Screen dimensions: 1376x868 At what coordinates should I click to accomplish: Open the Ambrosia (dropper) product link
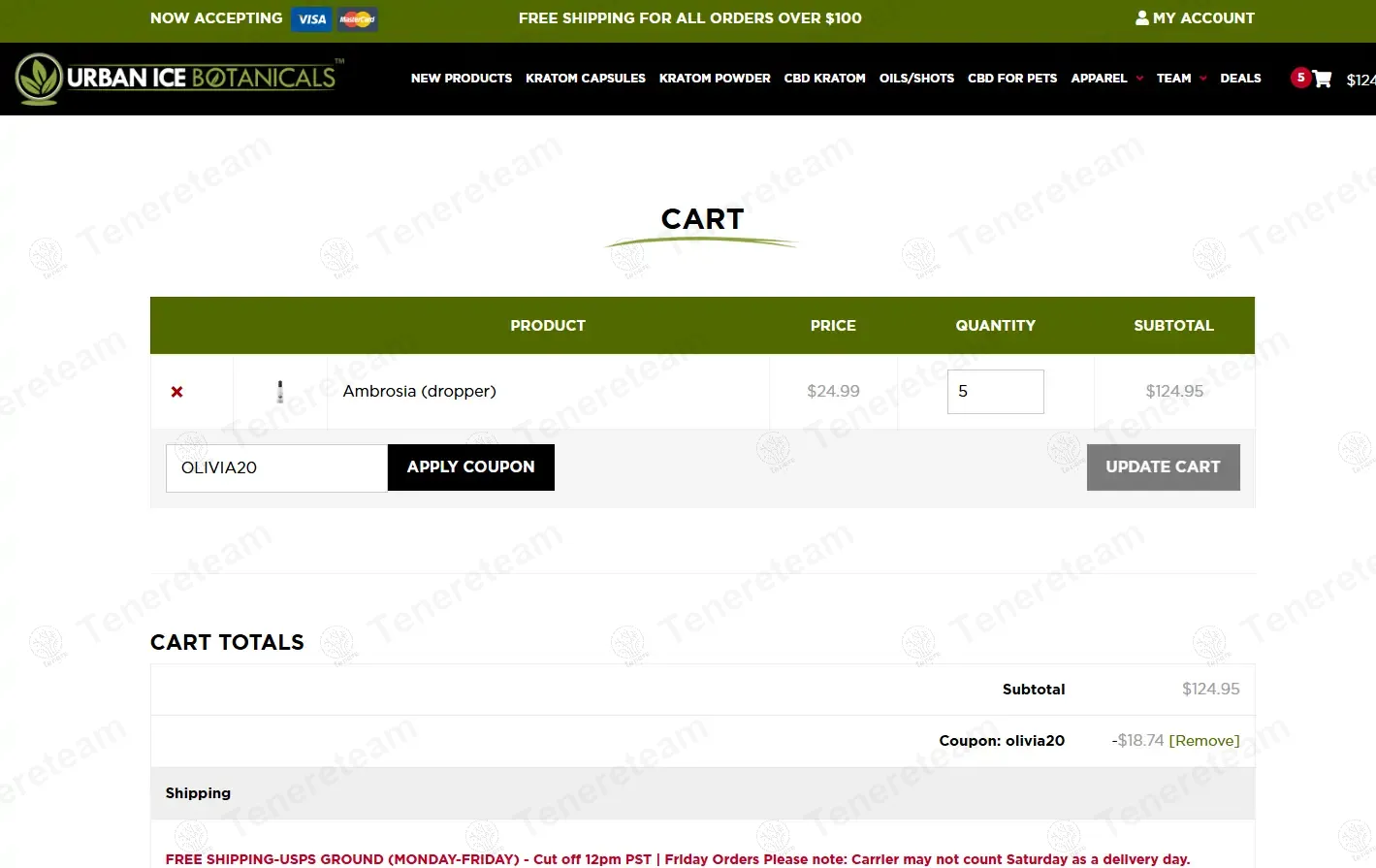pyautogui.click(x=420, y=392)
